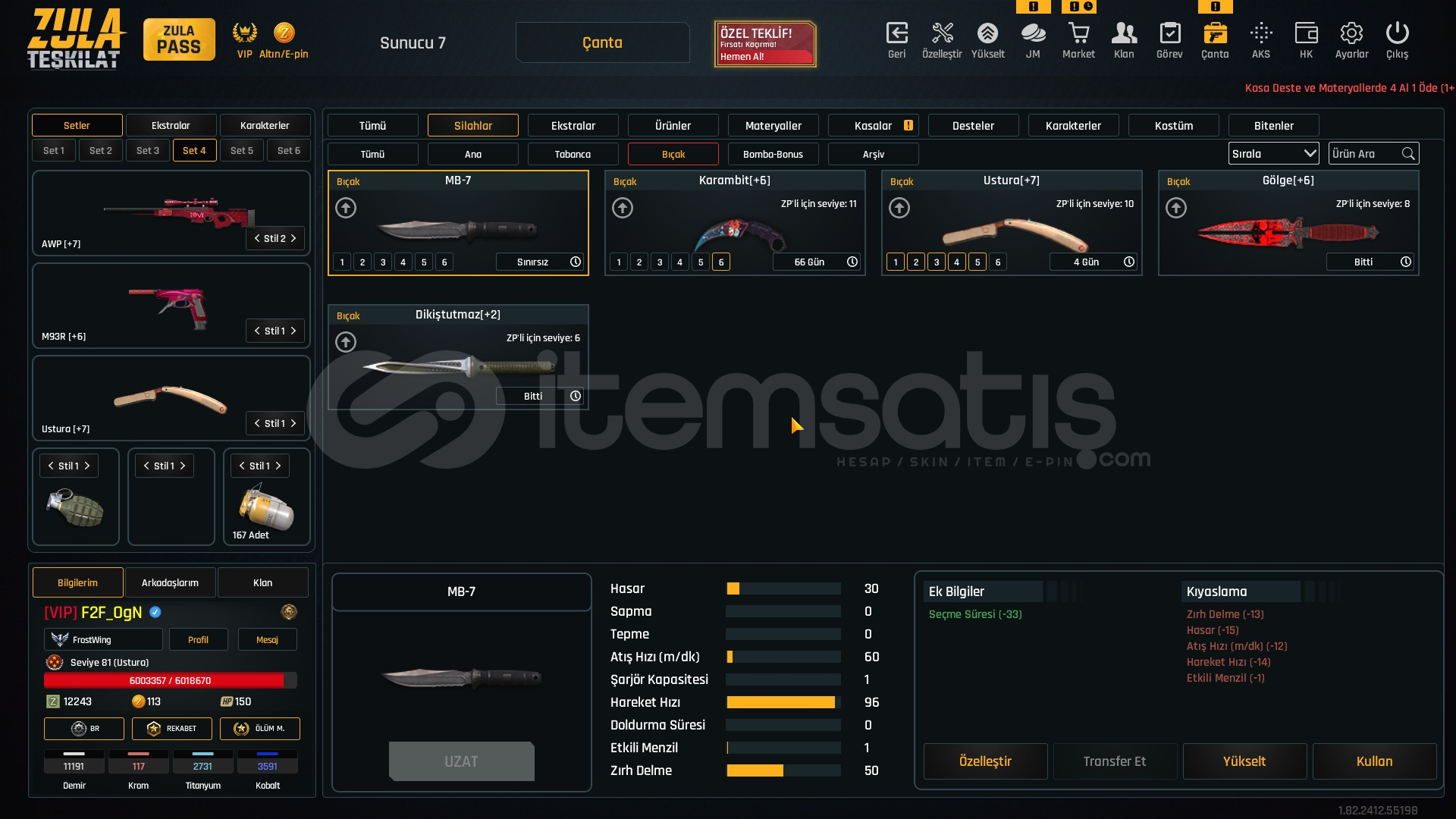Select the Set 5 loadout tab
Viewport: 1456px width, 819px height.
[x=242, y=150]
